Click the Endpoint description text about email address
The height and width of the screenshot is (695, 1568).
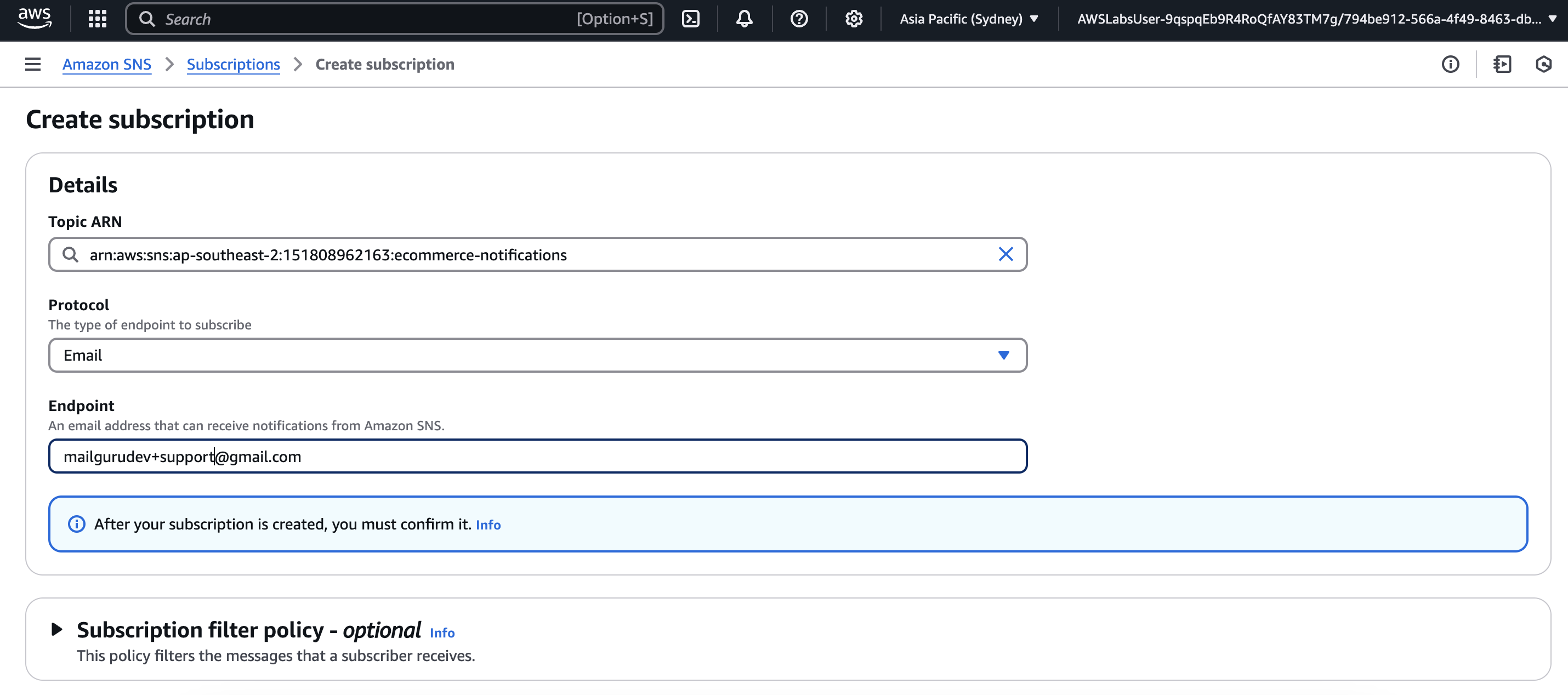pos(247,426)
